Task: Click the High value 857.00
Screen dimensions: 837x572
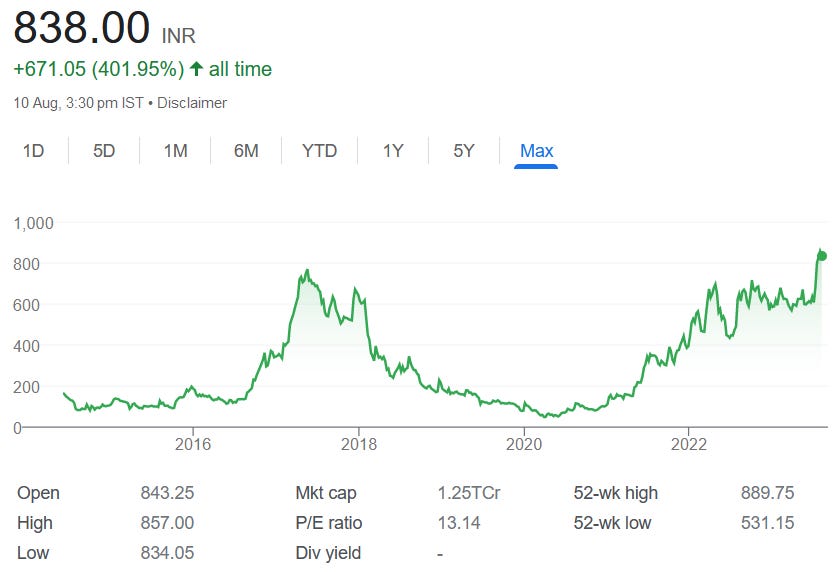Action: click(x=168, y=522)
